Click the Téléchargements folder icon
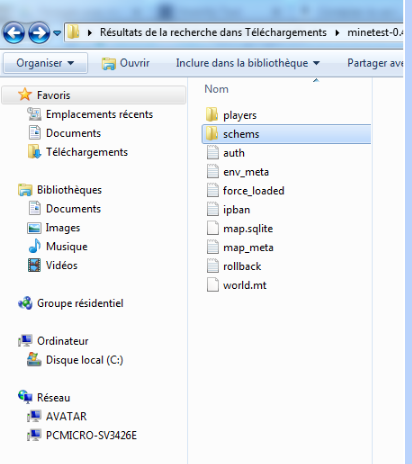Viewport: 412px width, 464px height. (x=34, y=152)
